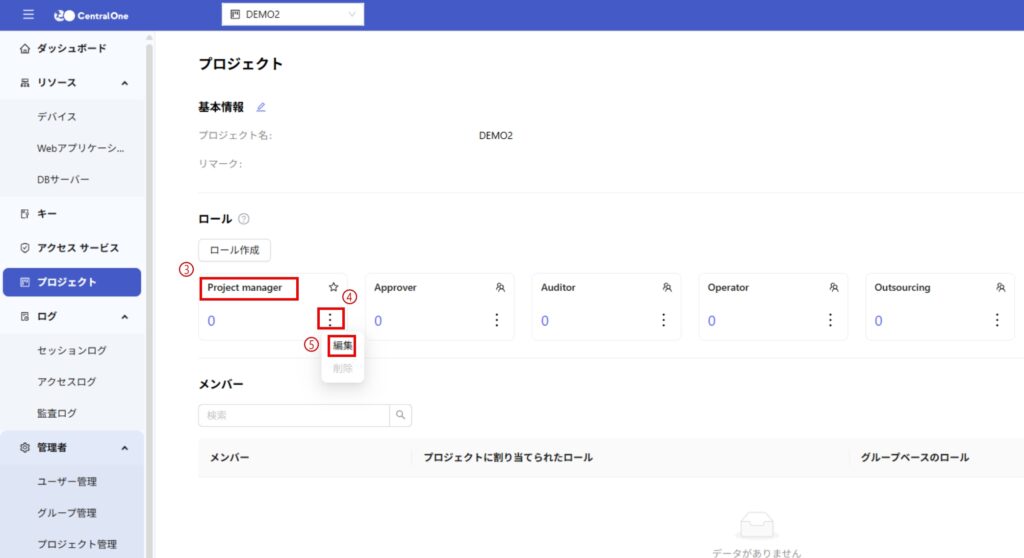Image resolution: width=1024 pixels, height=558 pixels.
Task: Open the DEMO2 project dropdown
Action: (292, 15)
